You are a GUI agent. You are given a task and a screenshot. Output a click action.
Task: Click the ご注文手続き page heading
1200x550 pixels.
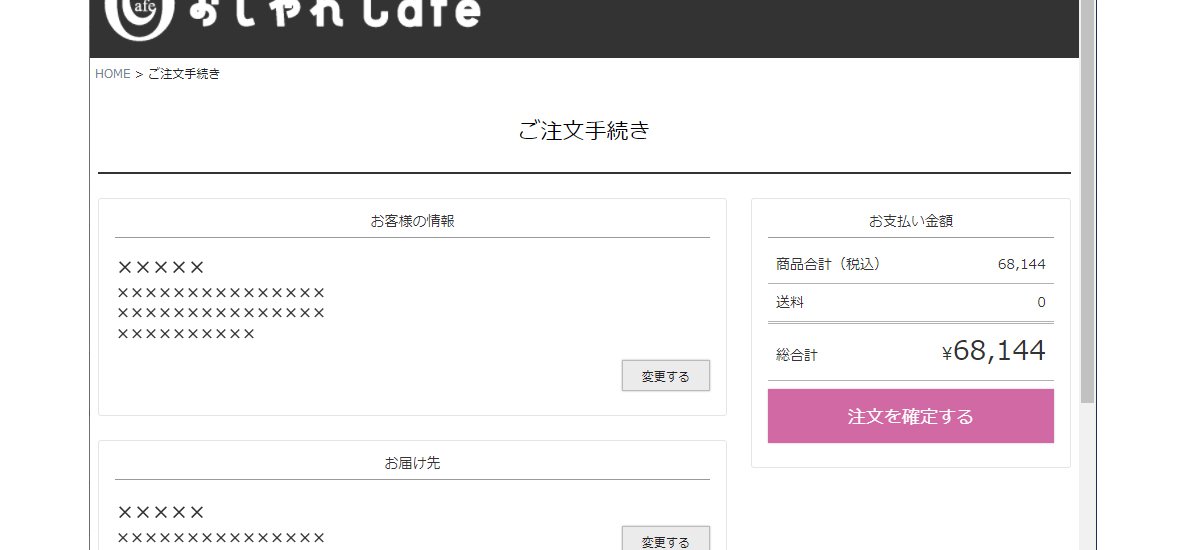pos(584,130)
